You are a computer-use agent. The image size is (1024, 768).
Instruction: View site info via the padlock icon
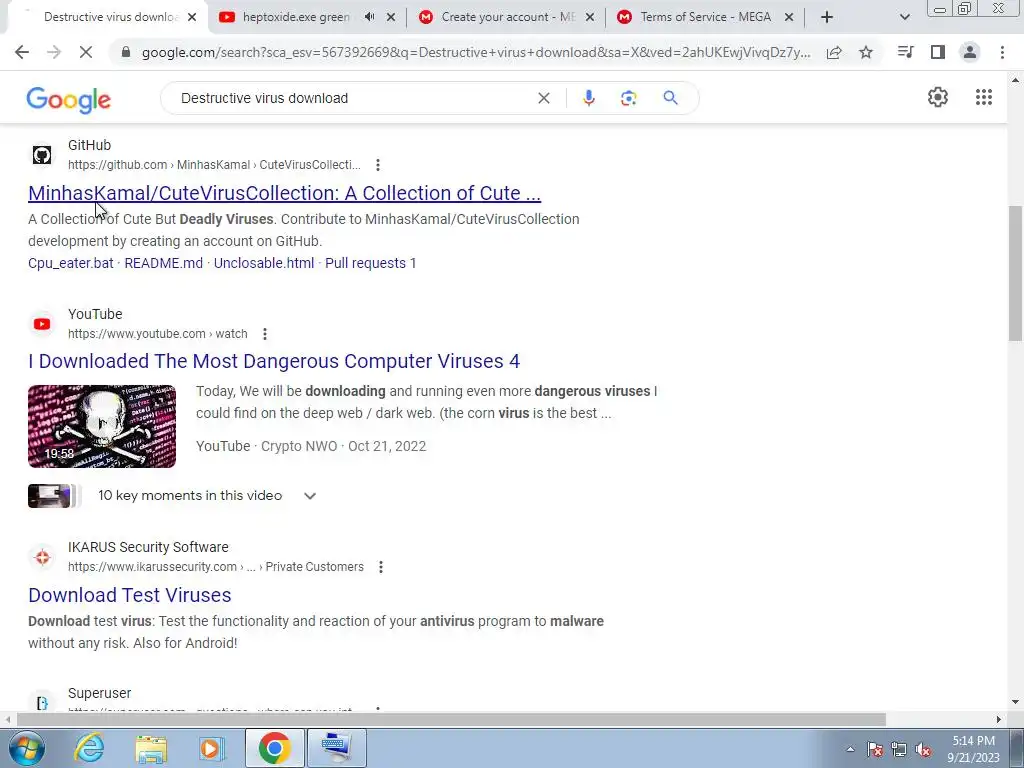pos(126,52)
